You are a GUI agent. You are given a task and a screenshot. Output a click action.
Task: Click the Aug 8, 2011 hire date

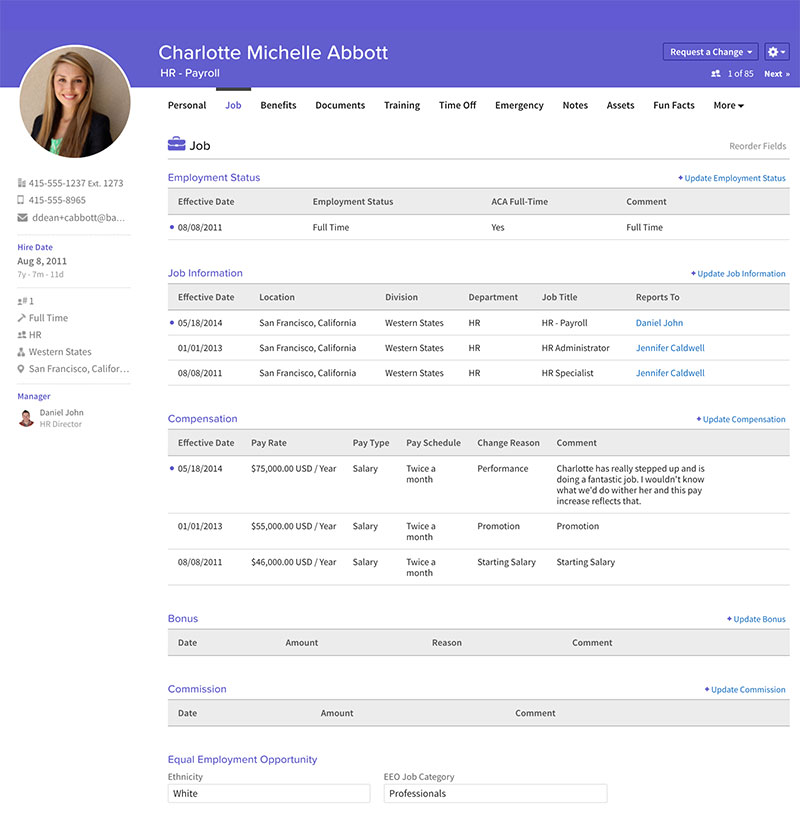click(42, 261)
